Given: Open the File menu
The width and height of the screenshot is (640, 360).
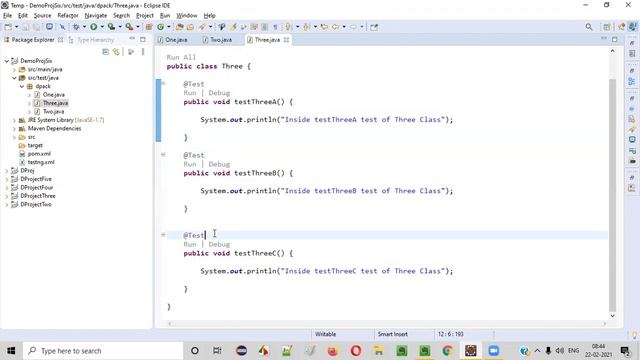Looking at the screenshot, I should [7, 16].
